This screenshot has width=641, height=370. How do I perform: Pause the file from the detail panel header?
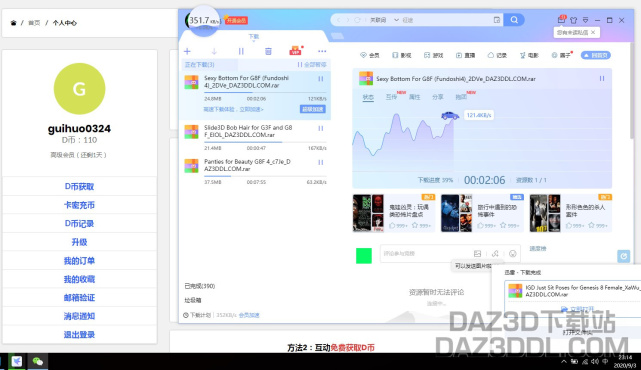tap(602, 78)
